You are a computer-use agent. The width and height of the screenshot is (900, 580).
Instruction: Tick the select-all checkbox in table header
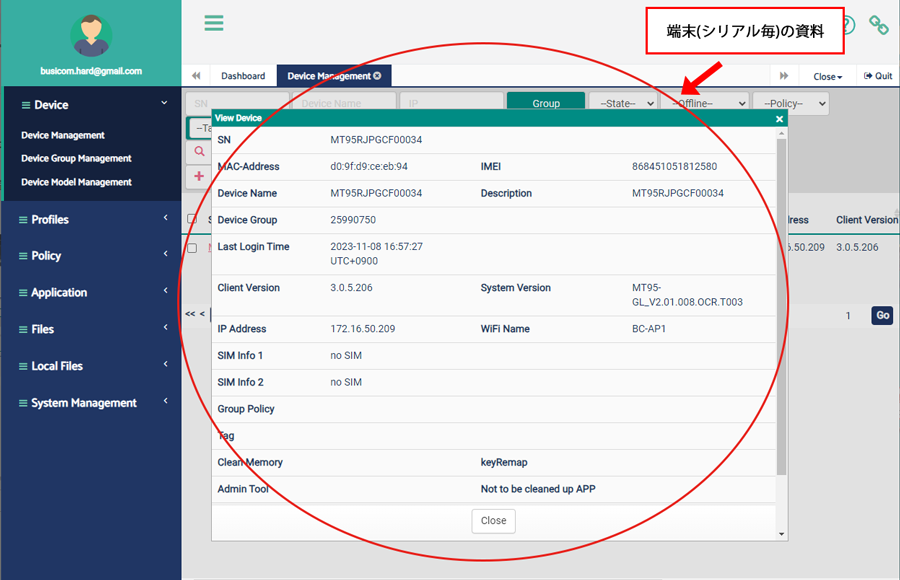[192, 219]
